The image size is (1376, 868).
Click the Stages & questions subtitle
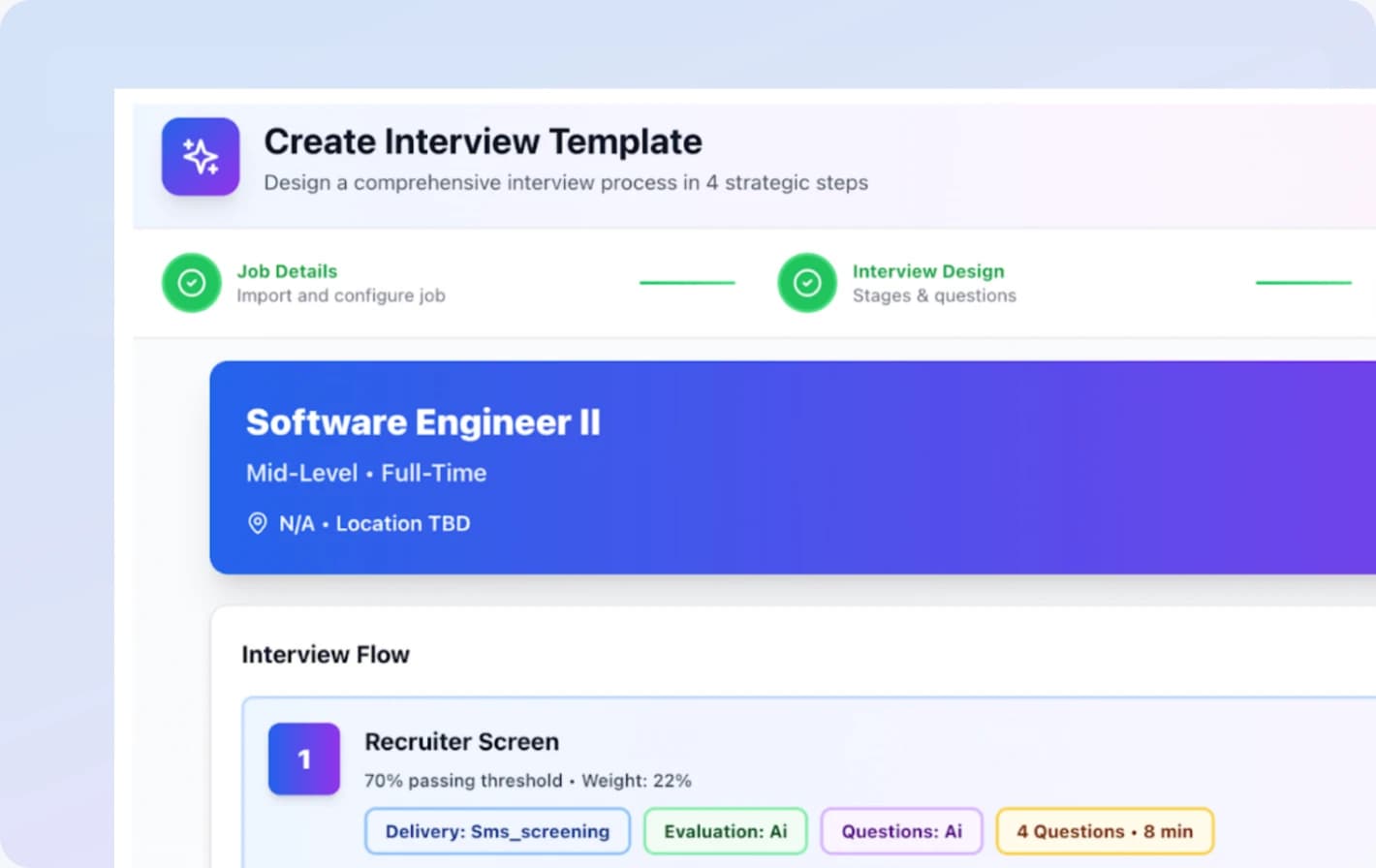click(x=934, y=295)
